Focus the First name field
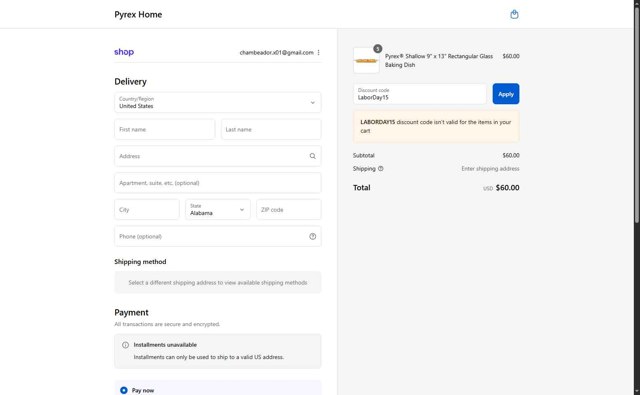 coord(164,129)
